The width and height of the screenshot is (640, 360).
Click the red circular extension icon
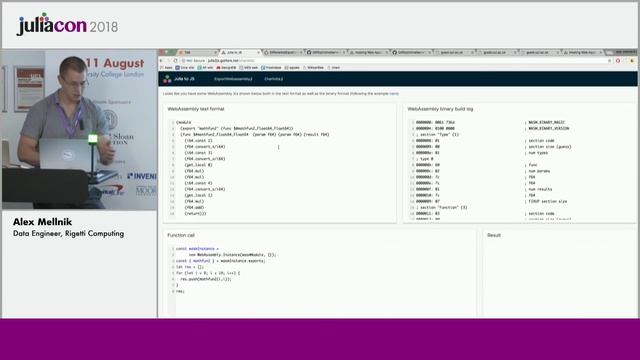tap(618, 60)
